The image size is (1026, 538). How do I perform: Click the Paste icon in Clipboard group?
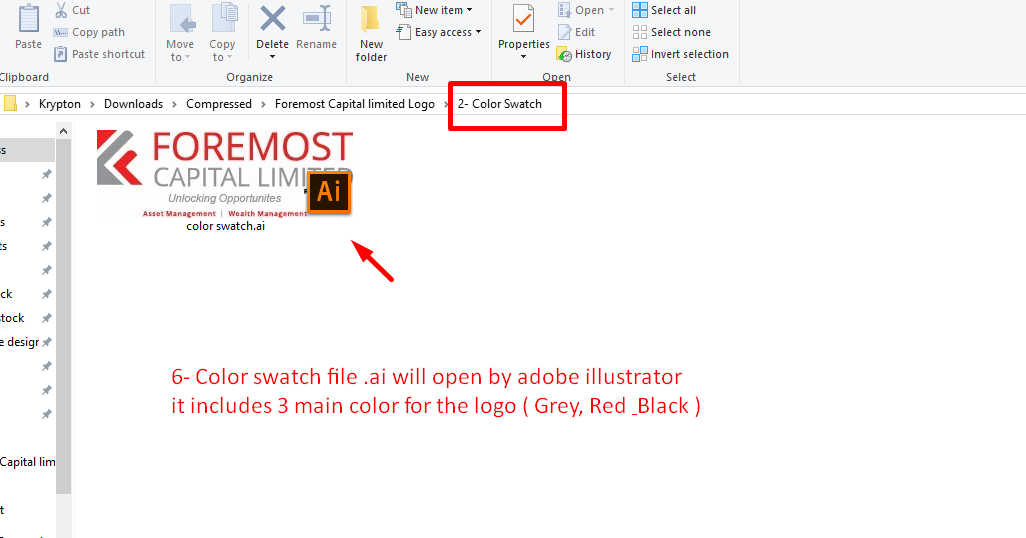pos(28,20)
